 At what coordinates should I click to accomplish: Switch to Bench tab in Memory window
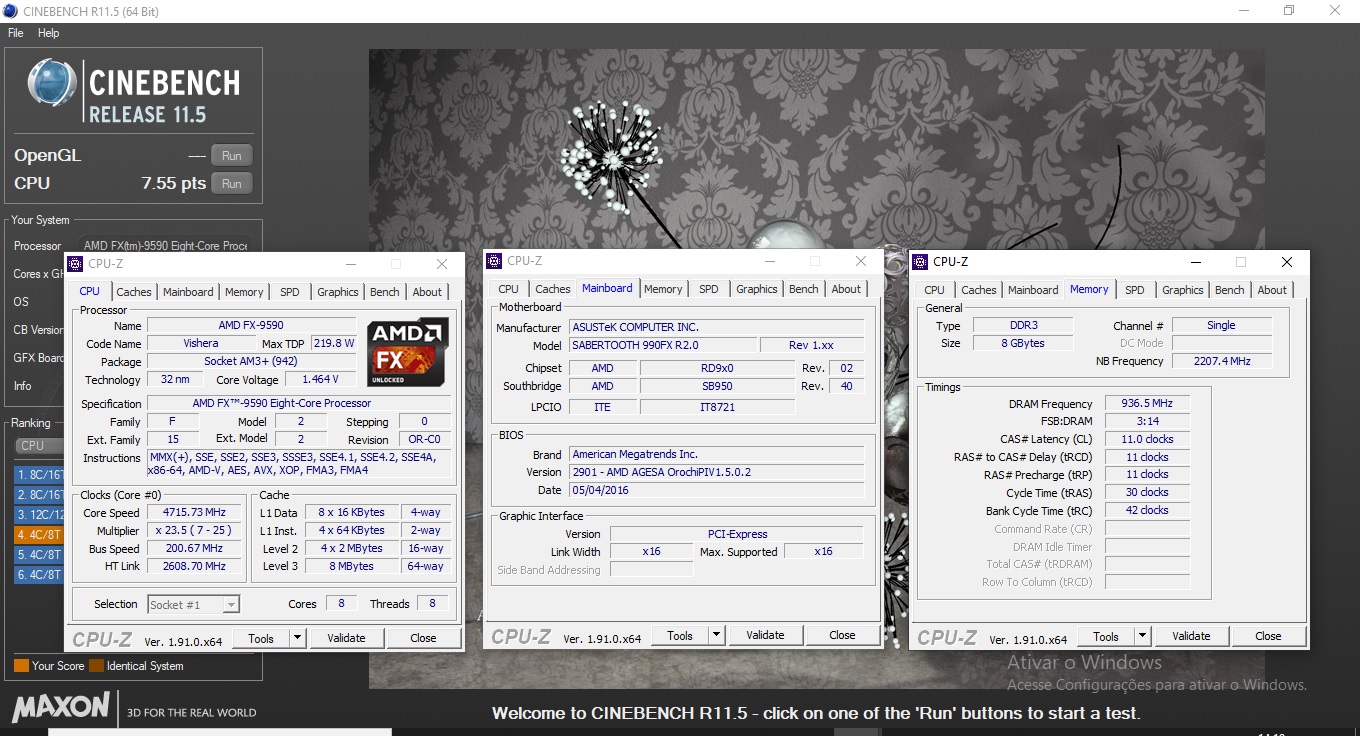1230,290
